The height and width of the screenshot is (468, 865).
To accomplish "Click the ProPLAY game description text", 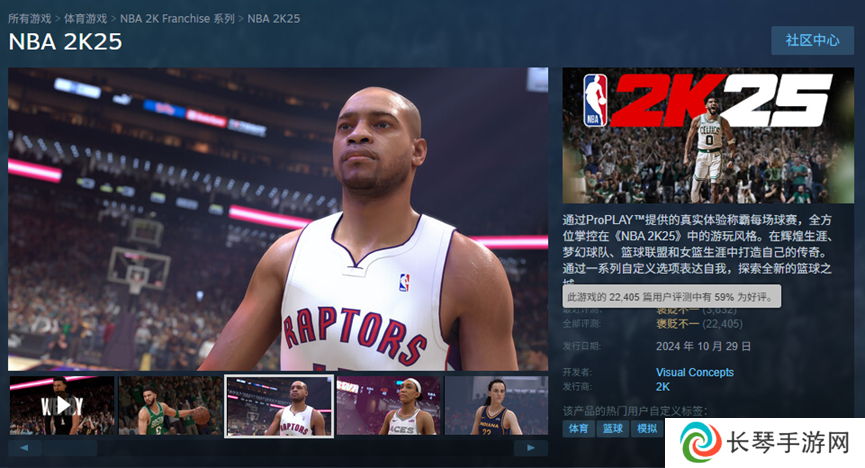I will pos(697,248).
